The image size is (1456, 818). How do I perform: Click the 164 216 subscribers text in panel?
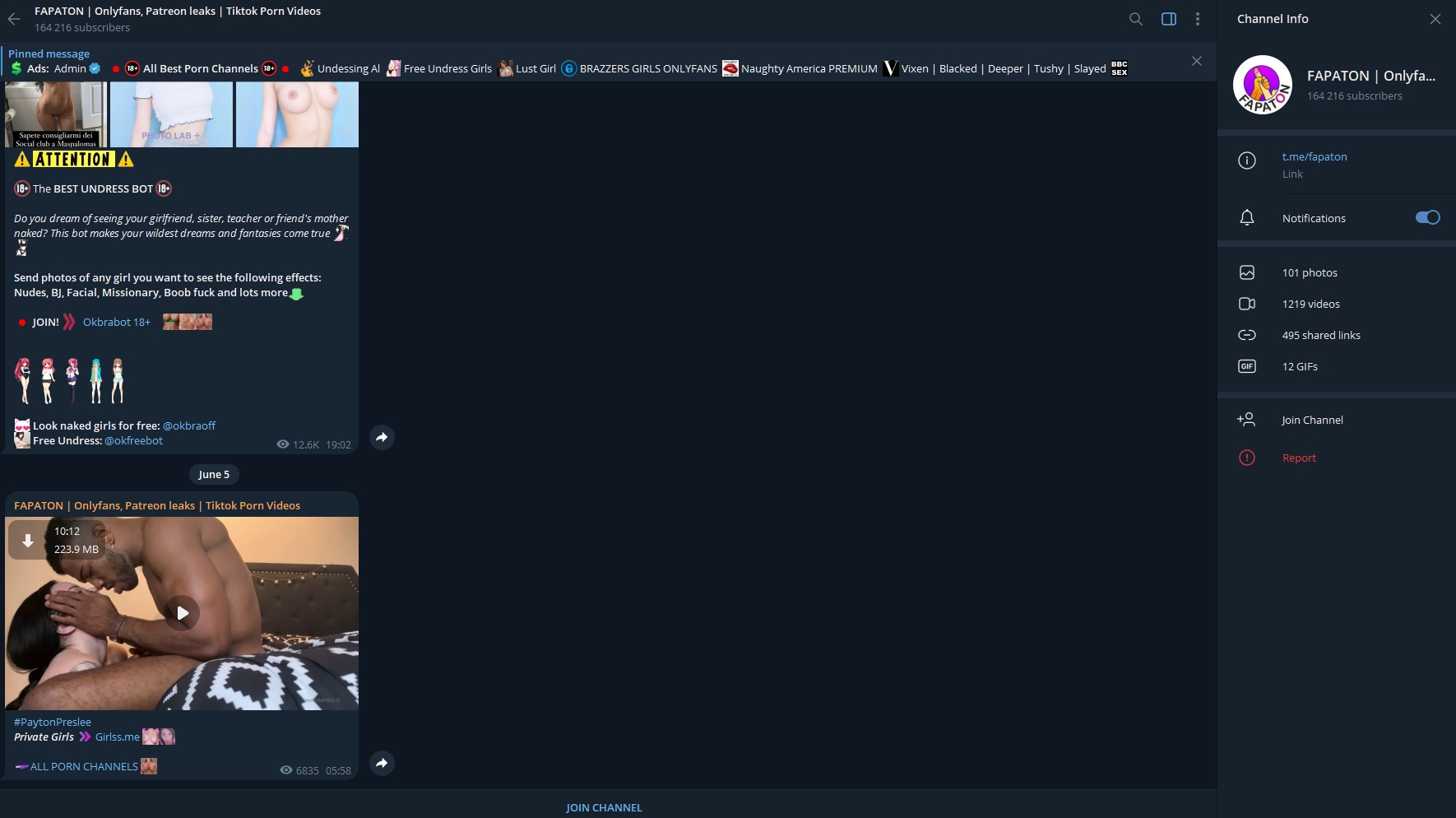[1355, 95]
